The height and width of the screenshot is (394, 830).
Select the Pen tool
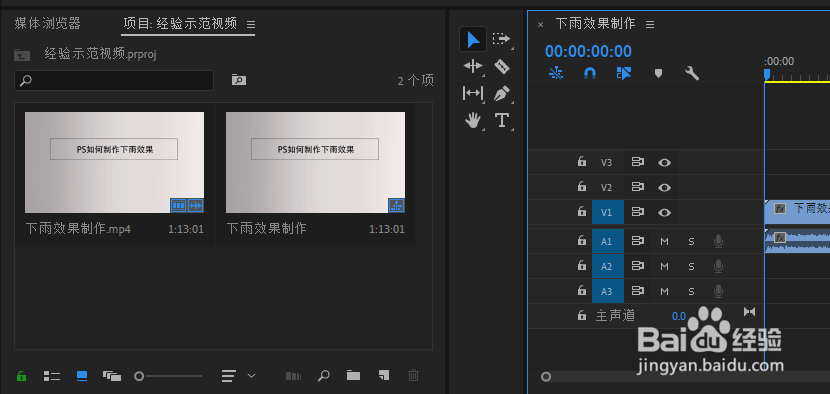pos(501,94)
